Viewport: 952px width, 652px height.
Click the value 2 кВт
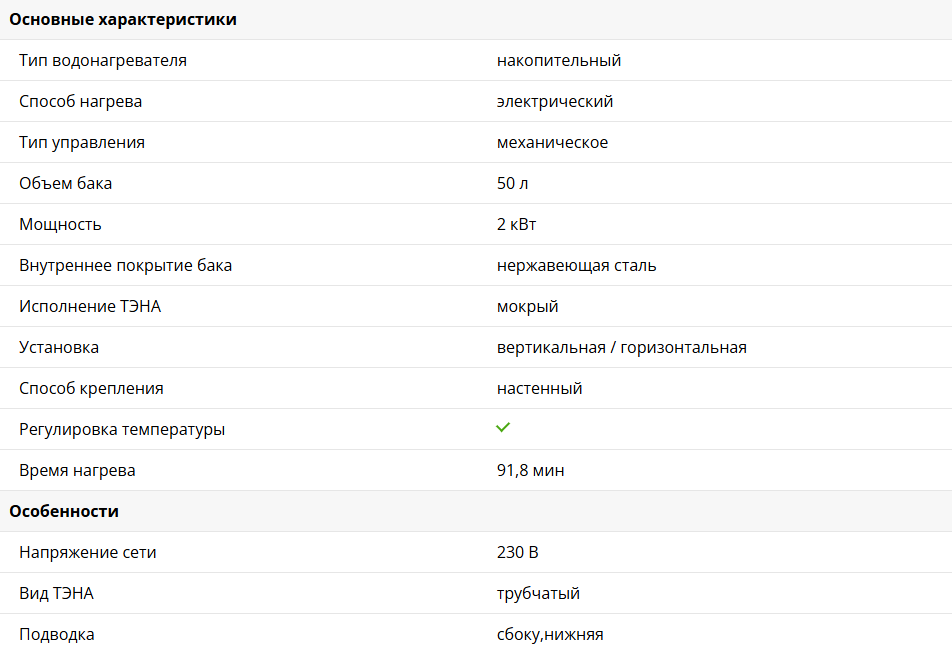[516, 225]
